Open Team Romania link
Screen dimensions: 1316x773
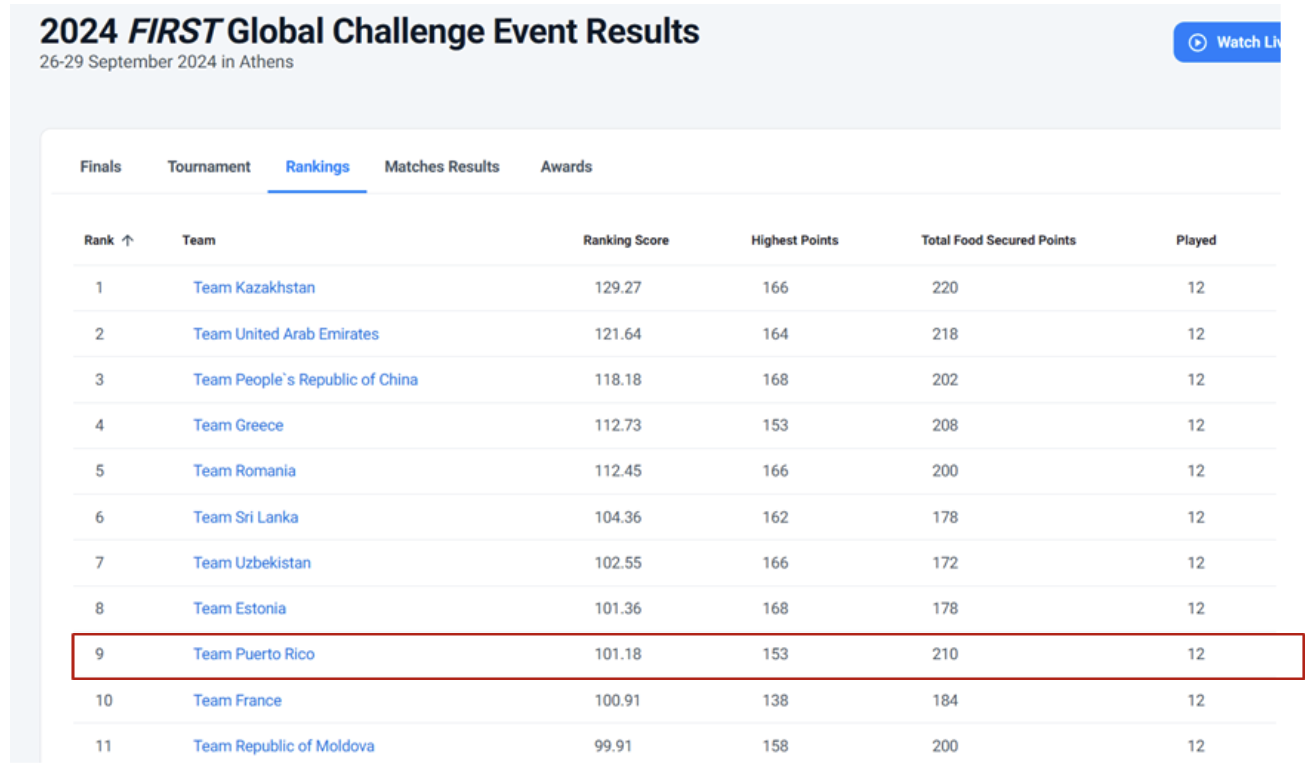click(x=244, y=471)
